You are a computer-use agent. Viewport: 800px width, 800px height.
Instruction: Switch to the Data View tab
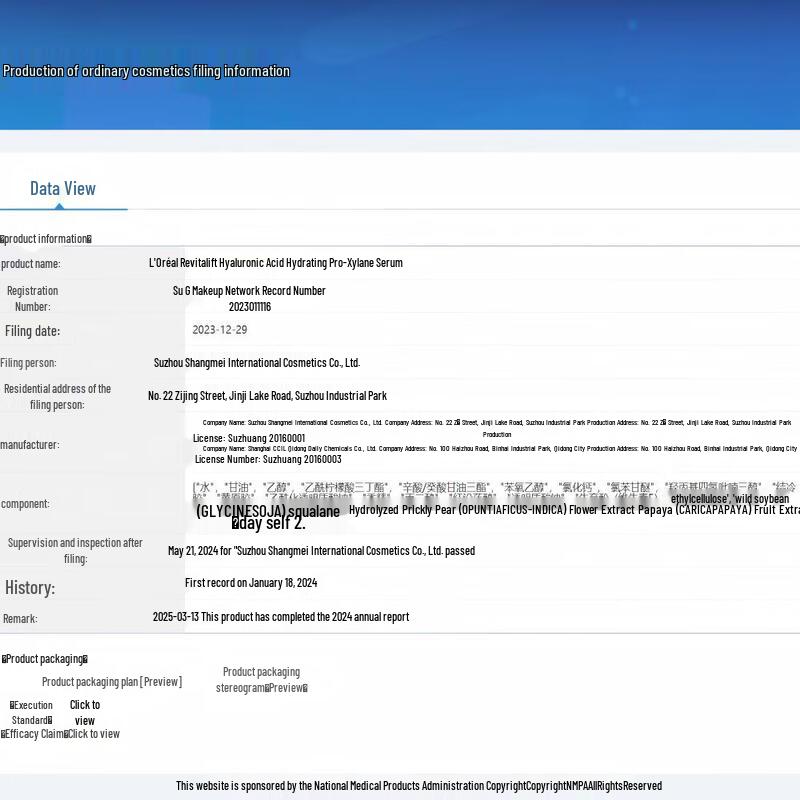[63, 189]
